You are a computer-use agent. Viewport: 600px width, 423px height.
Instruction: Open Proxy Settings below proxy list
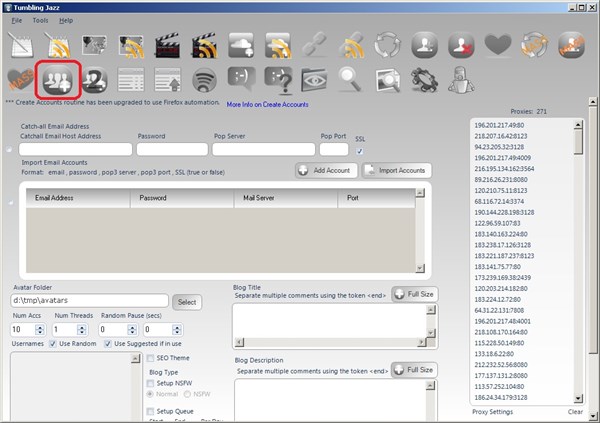[x=492, y=412]
